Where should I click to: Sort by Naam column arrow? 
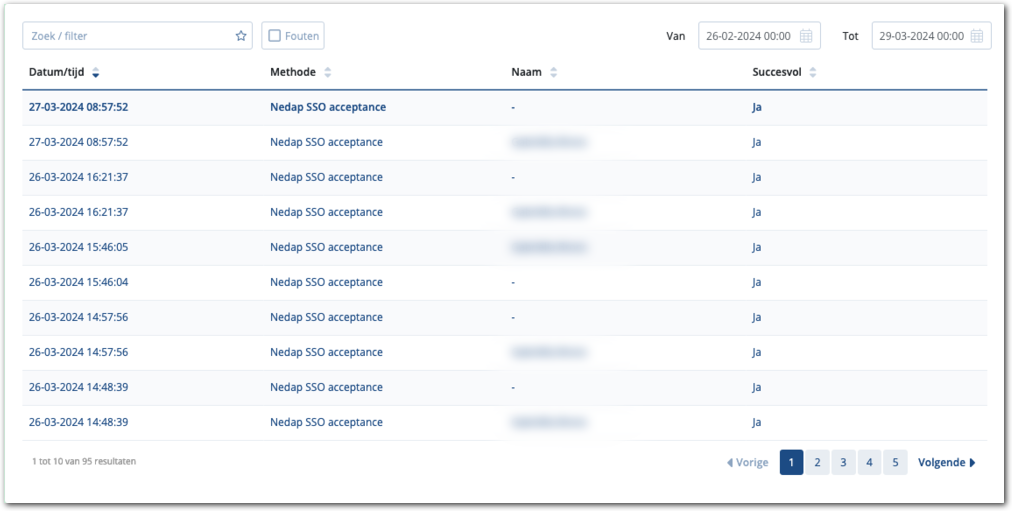pos(554,73)
